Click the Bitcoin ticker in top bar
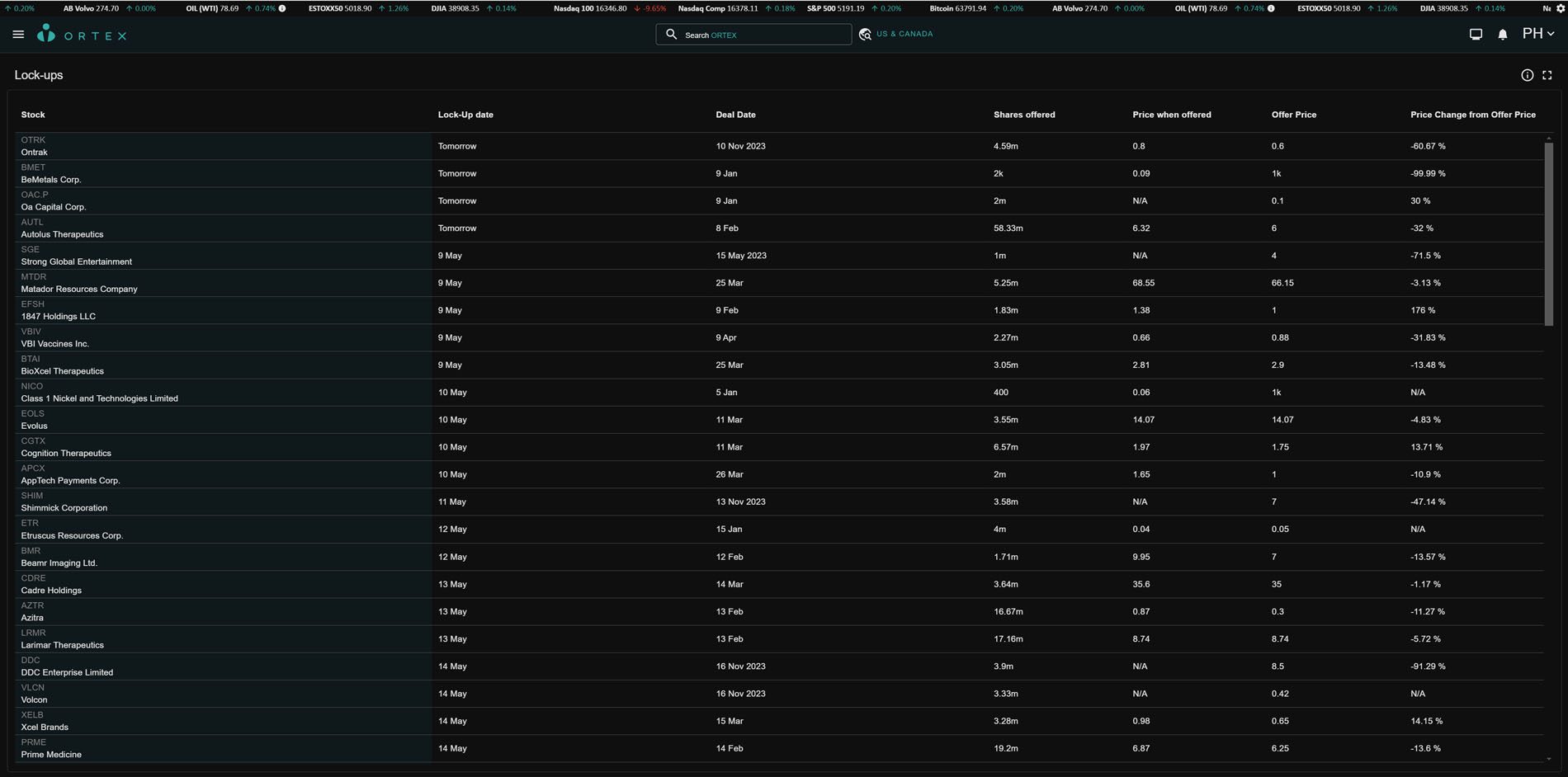The height and width of the screenshot is (777, 1568). pyautogui.click(x=957, y=8)
